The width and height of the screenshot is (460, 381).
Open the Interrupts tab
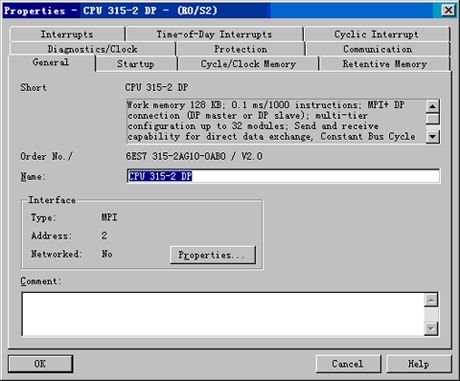(x=67, y=34)
